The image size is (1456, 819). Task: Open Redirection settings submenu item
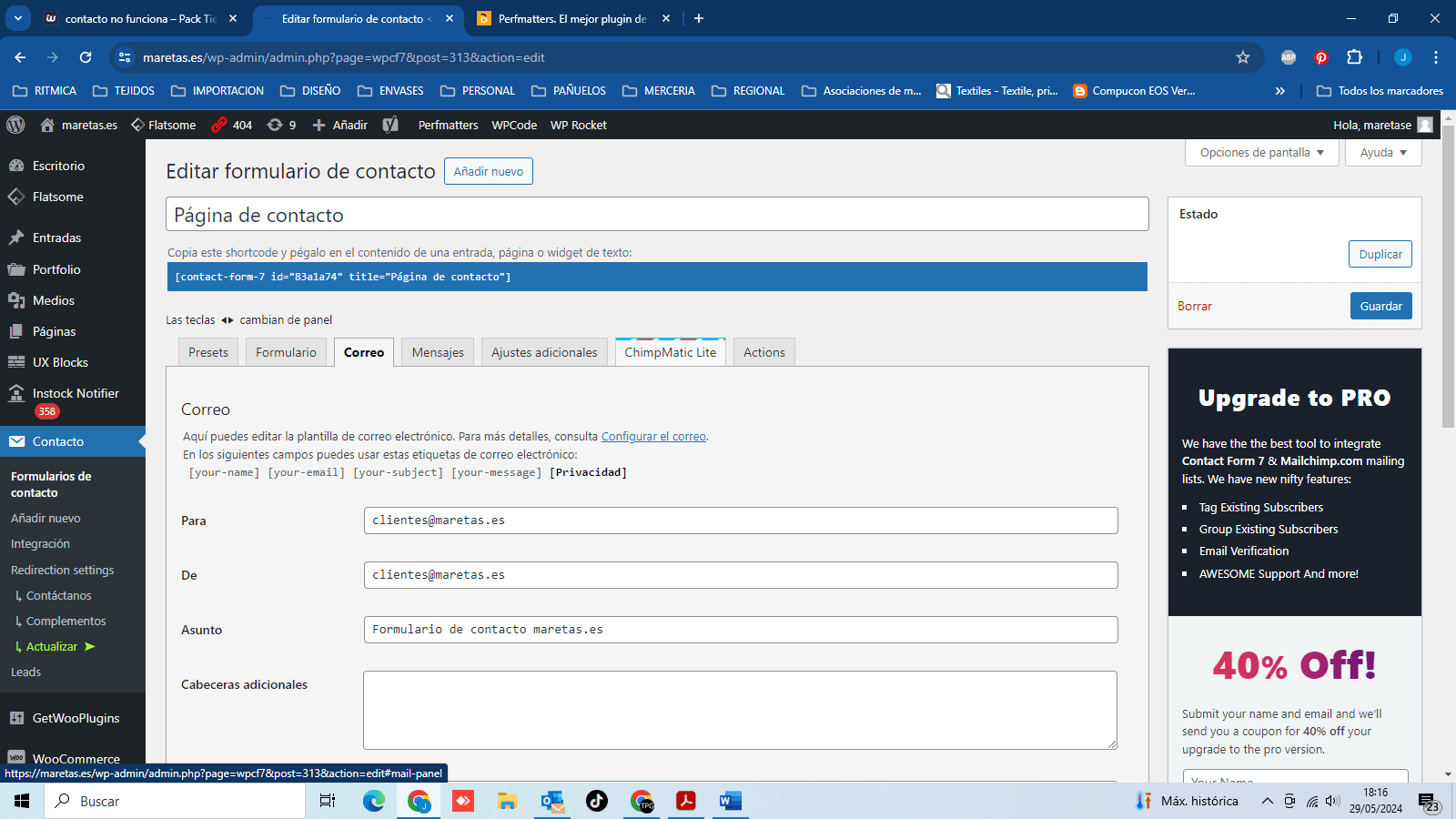click(63, 570)
